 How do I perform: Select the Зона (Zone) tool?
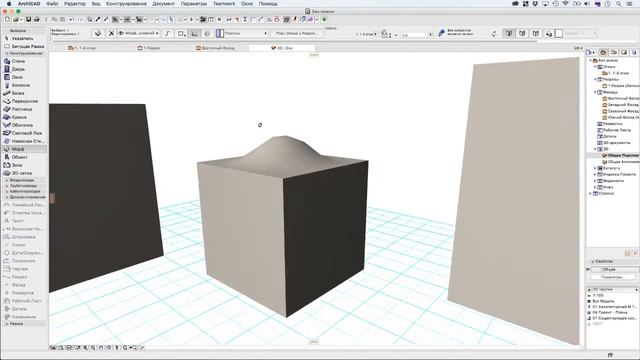24,165
